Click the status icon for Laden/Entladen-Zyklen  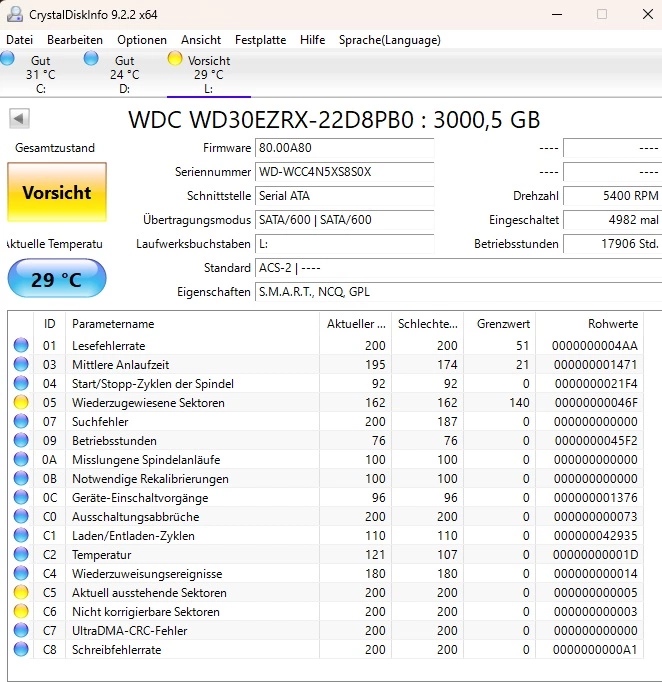coord(21,535)
